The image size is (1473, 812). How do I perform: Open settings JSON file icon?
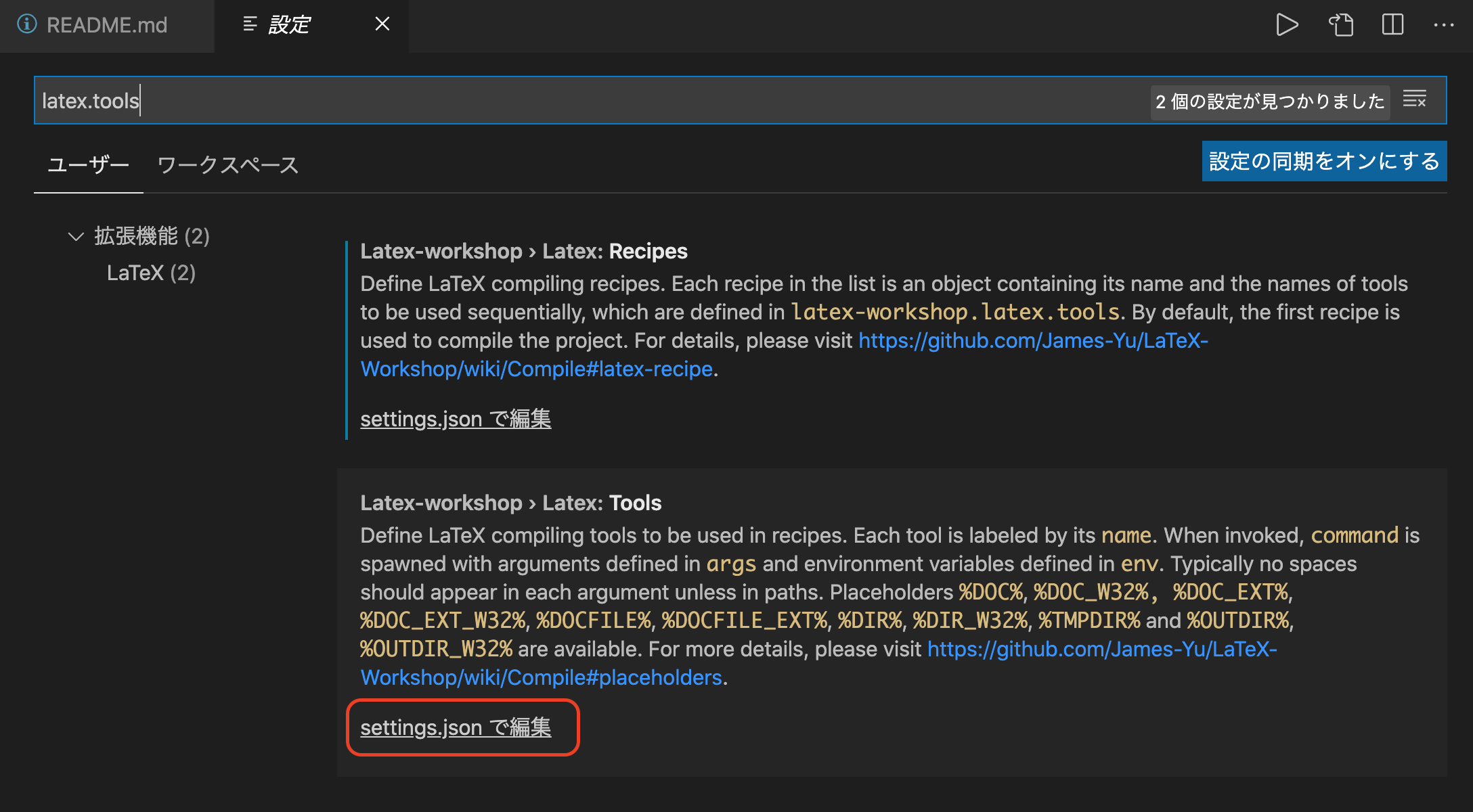tap(1340, 25)
